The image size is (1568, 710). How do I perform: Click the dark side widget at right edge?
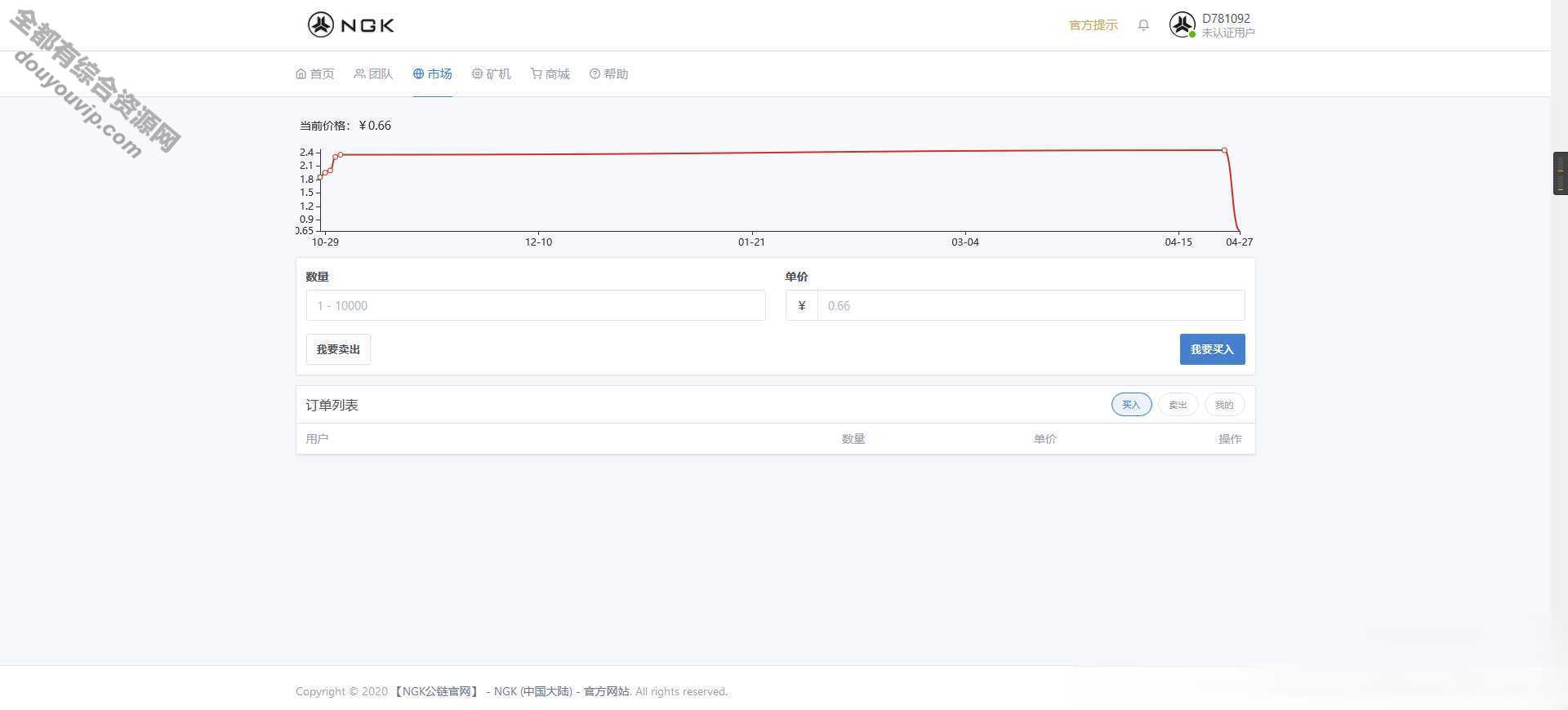[x=1560, y=173]
